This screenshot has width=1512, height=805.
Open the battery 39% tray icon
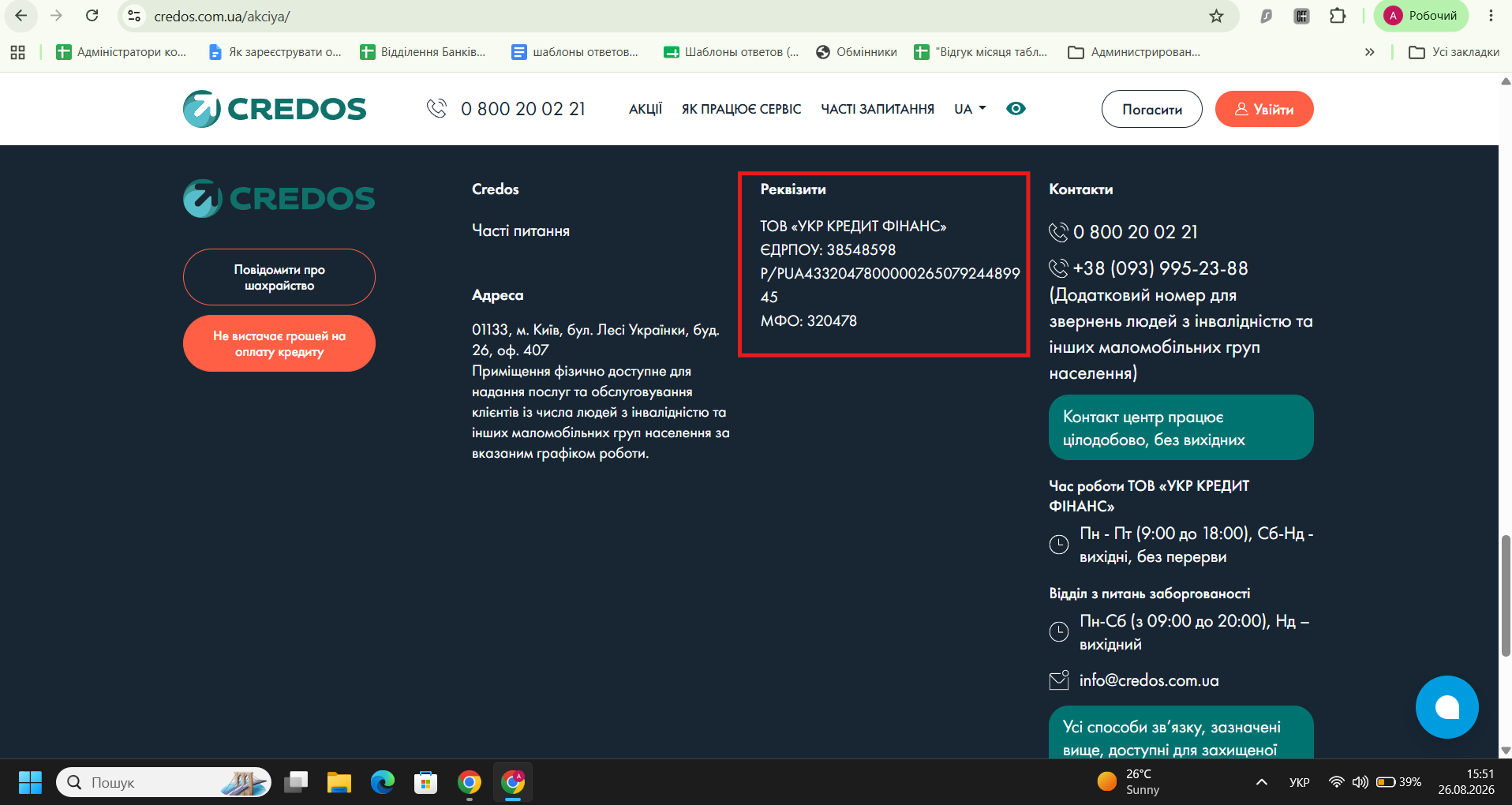coord(1398,782)
